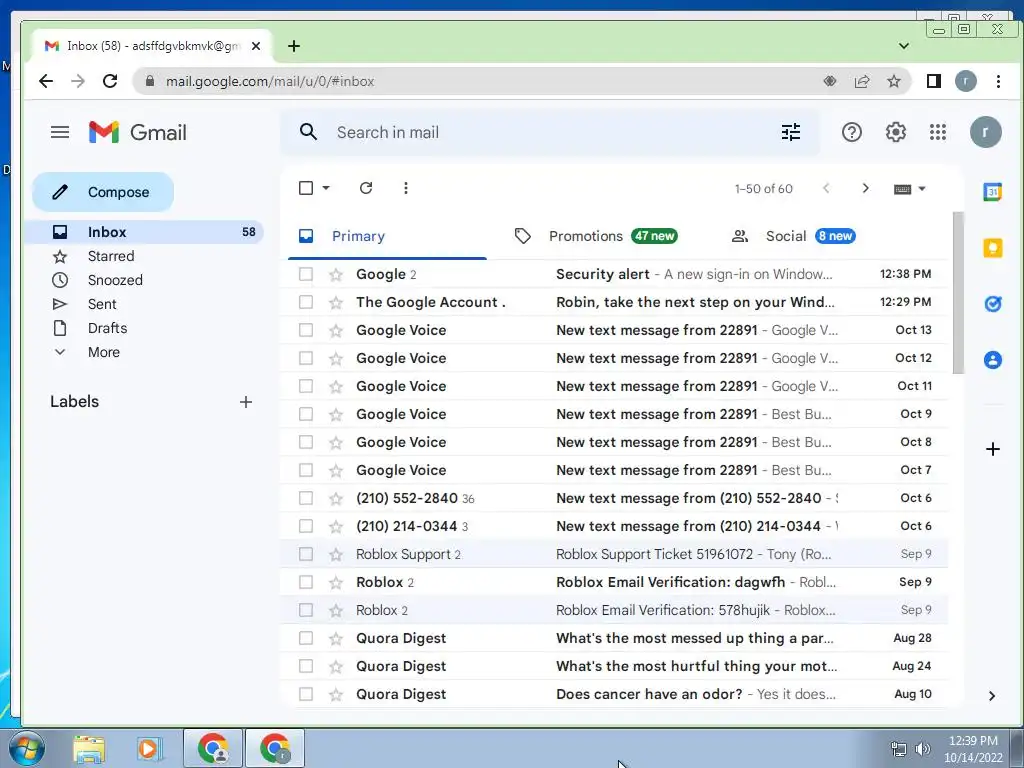Image resolution: width=1024 pixels, height=768 pixels.
Task: Click the Gmail logo
Action: [x=138, y=133]
